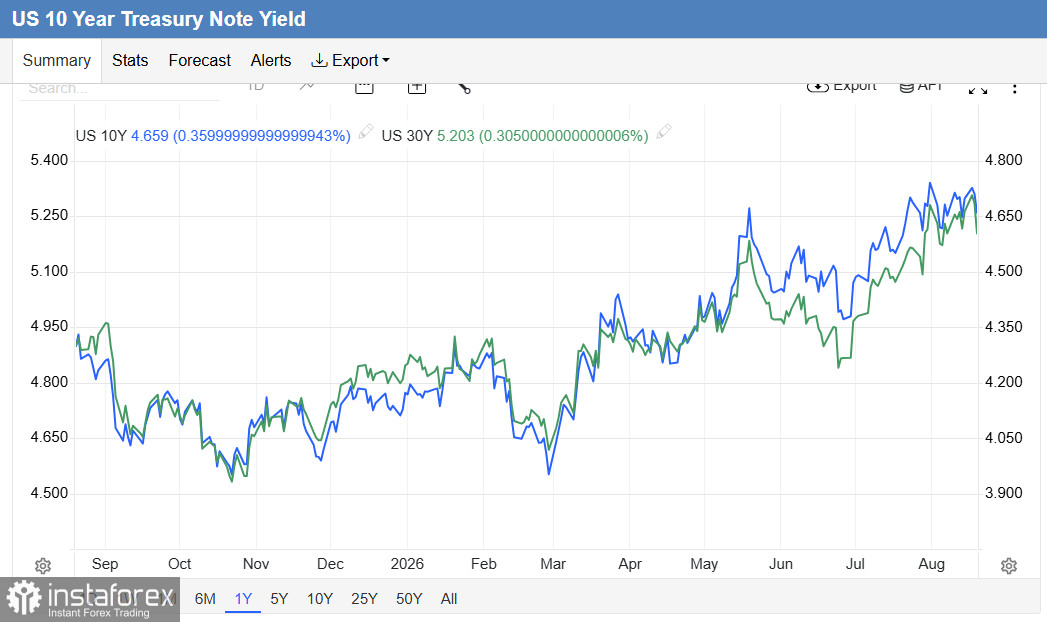Open right axis settings gear
This screenshot has height=622, width=1047.
(x=1009, y=566)
